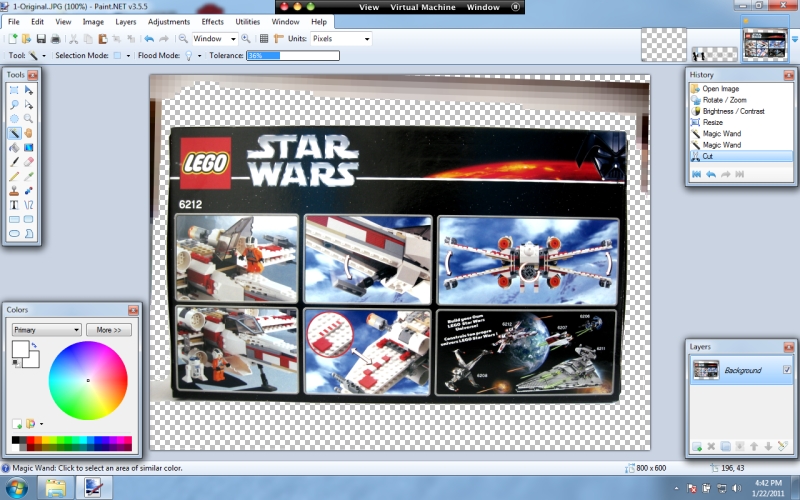Select the Clone Stamp tool
The image size is (800, 500).
pos(14,190)
